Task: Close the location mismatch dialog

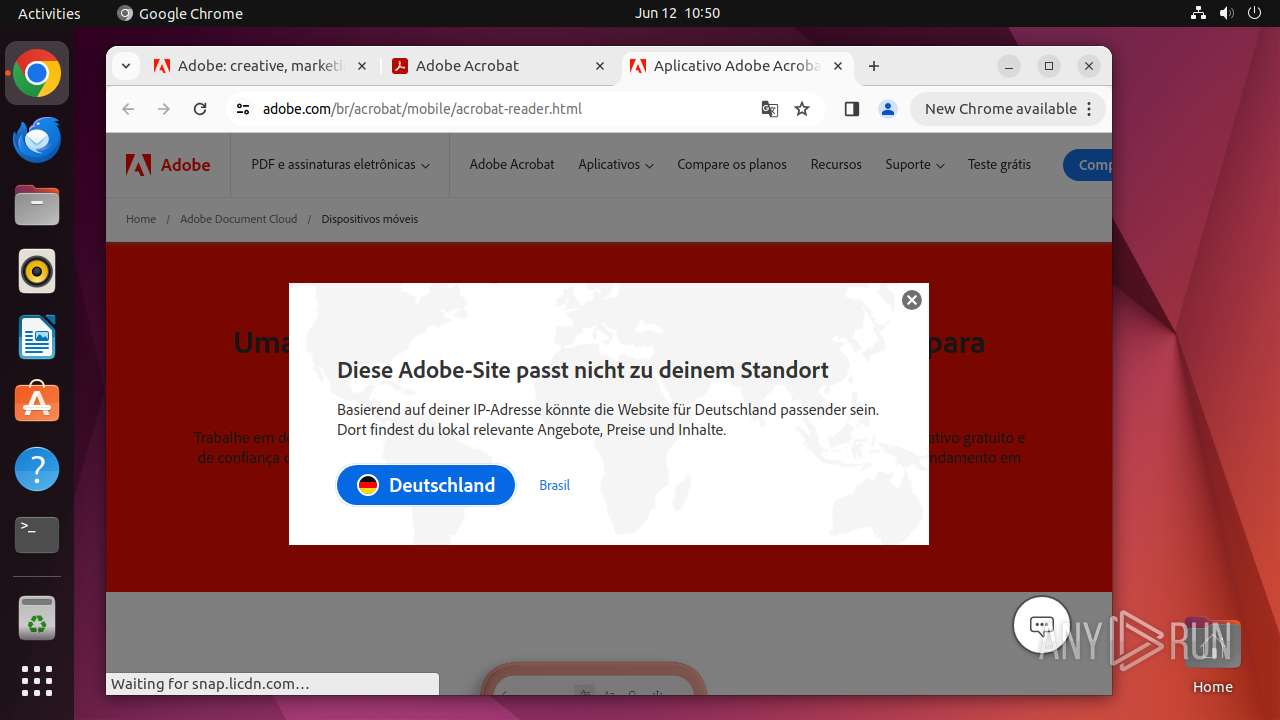Action: (x=911, y=300)
